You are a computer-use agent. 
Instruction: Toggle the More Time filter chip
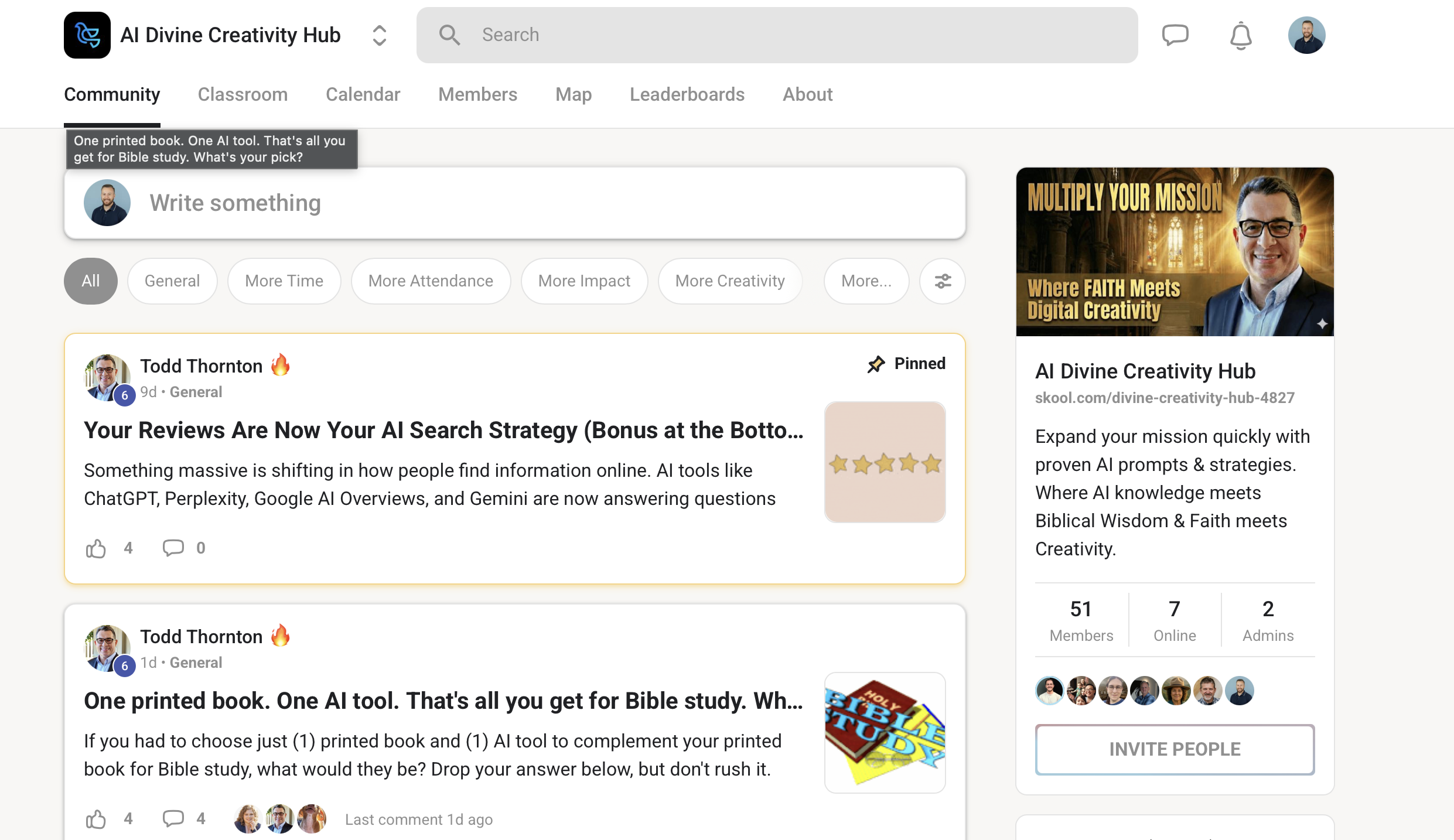coord(284,281)
